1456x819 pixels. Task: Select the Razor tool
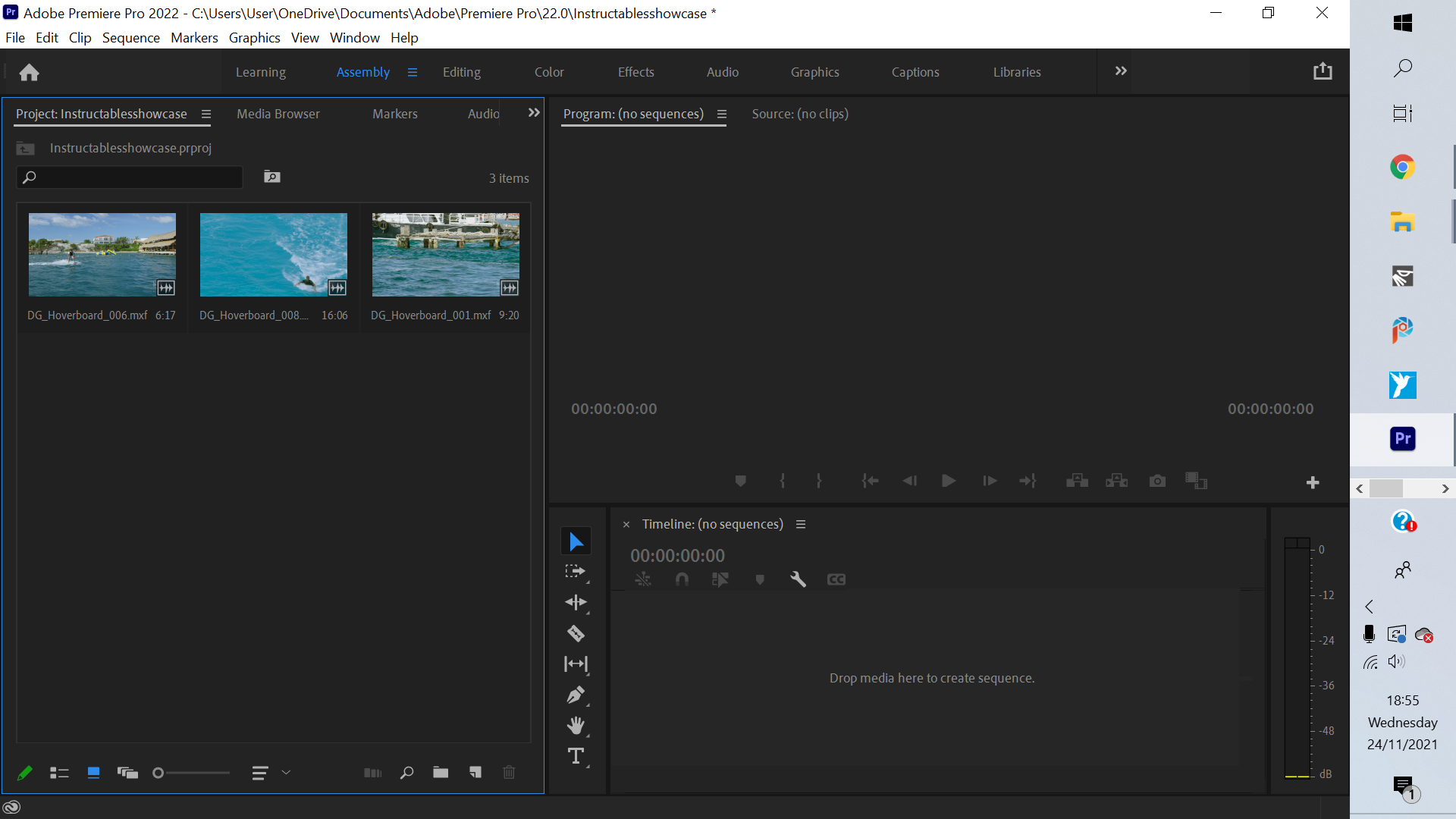576,633
